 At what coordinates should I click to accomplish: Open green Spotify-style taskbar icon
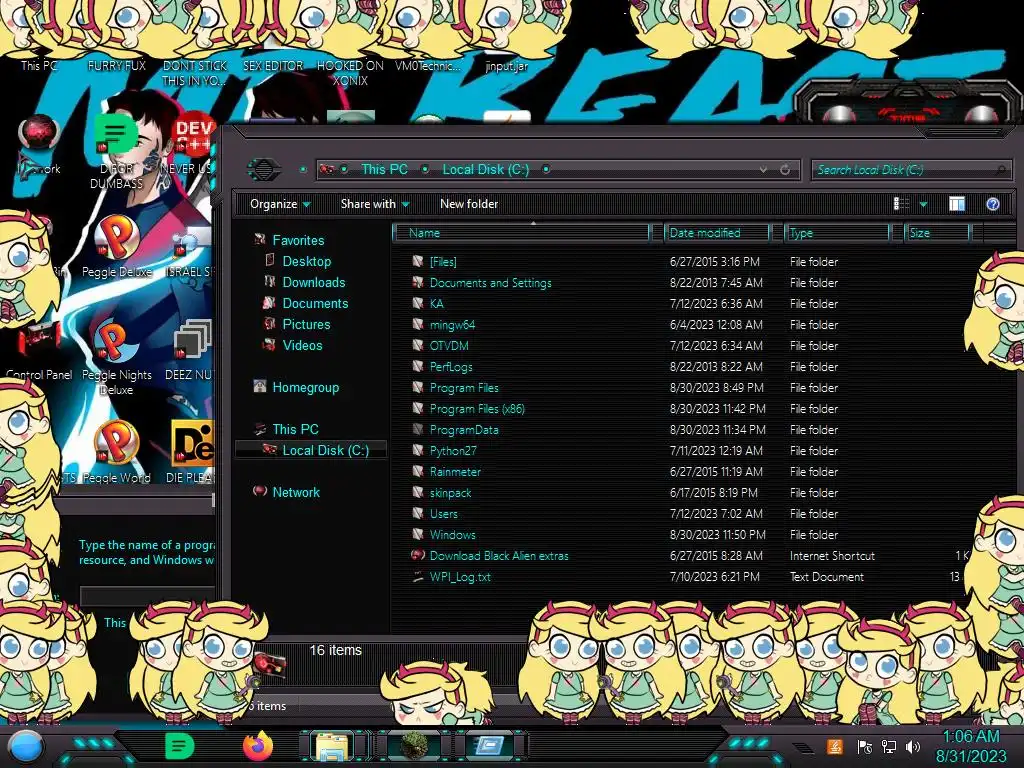click(x=179, y=746)
